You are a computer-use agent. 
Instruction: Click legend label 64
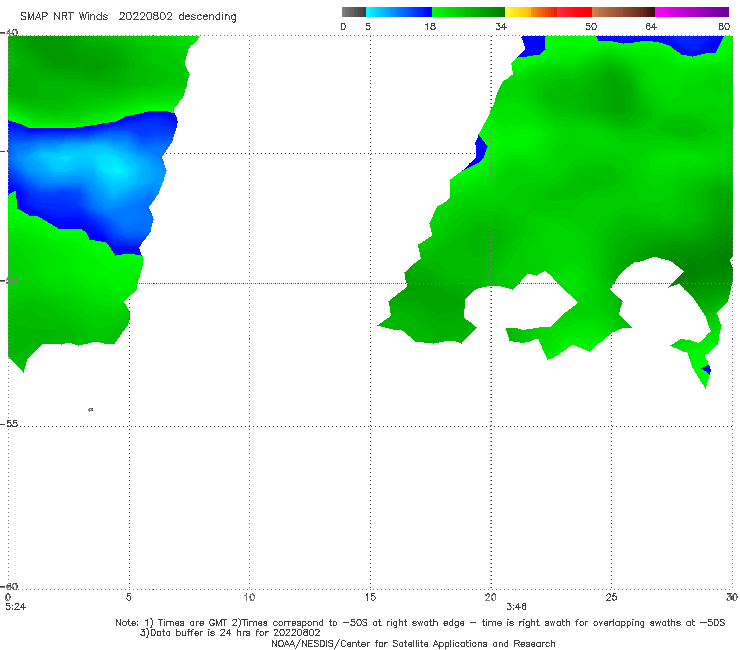[651, 26]
